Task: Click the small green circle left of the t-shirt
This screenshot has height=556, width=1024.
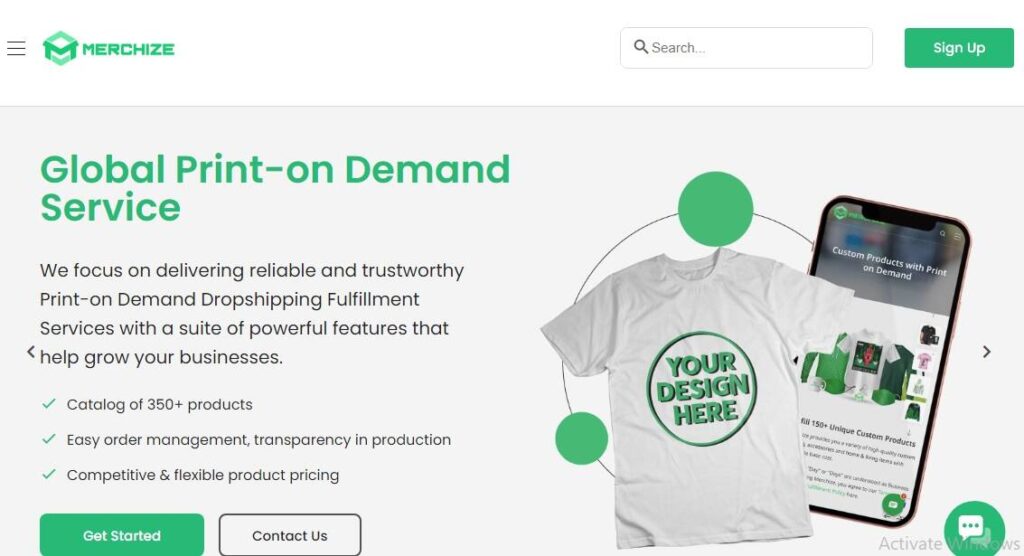Action: [x=581, y=438]
